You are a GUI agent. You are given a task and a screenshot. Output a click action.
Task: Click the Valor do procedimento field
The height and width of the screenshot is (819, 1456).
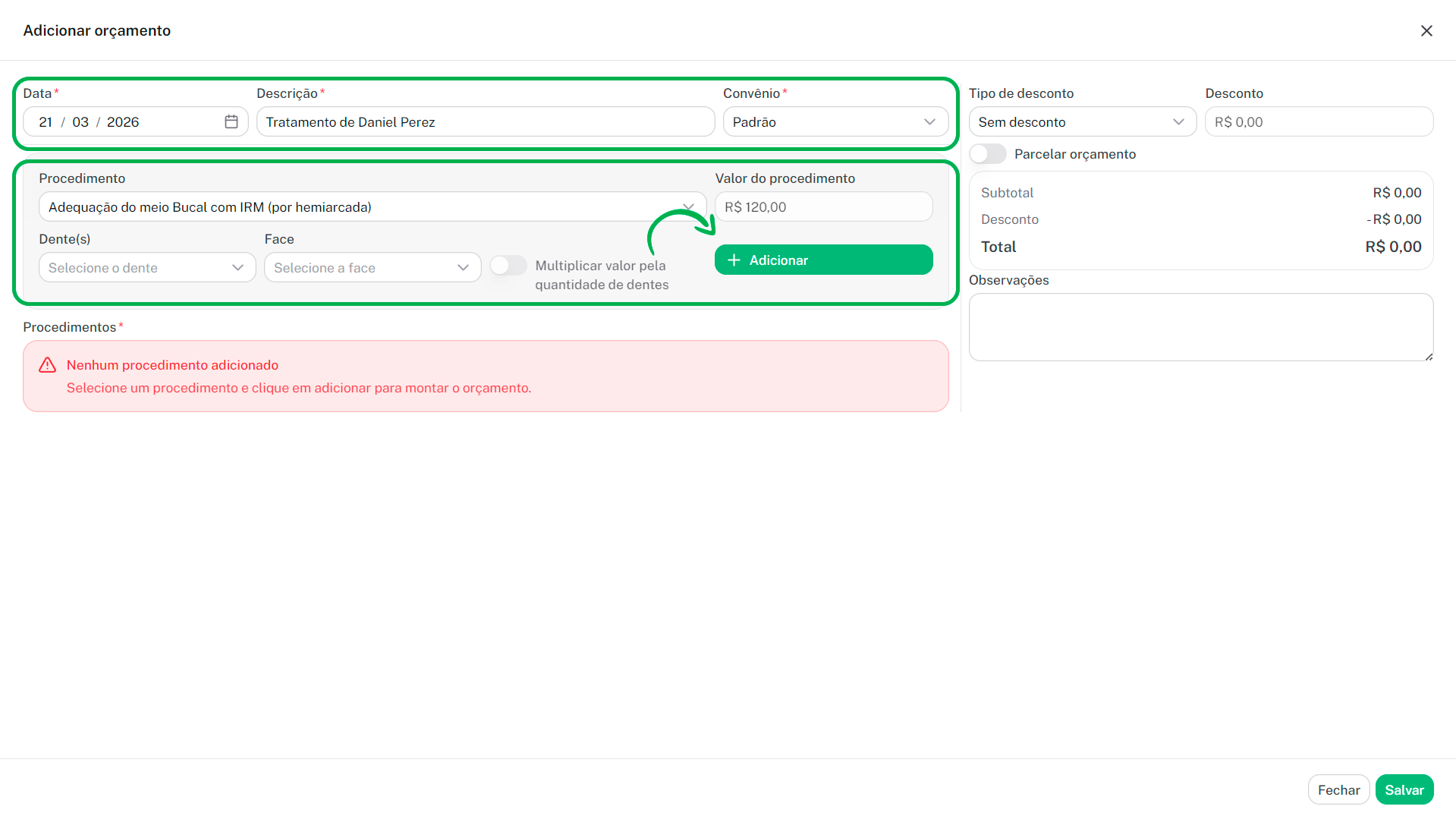[x=823, y=206]
